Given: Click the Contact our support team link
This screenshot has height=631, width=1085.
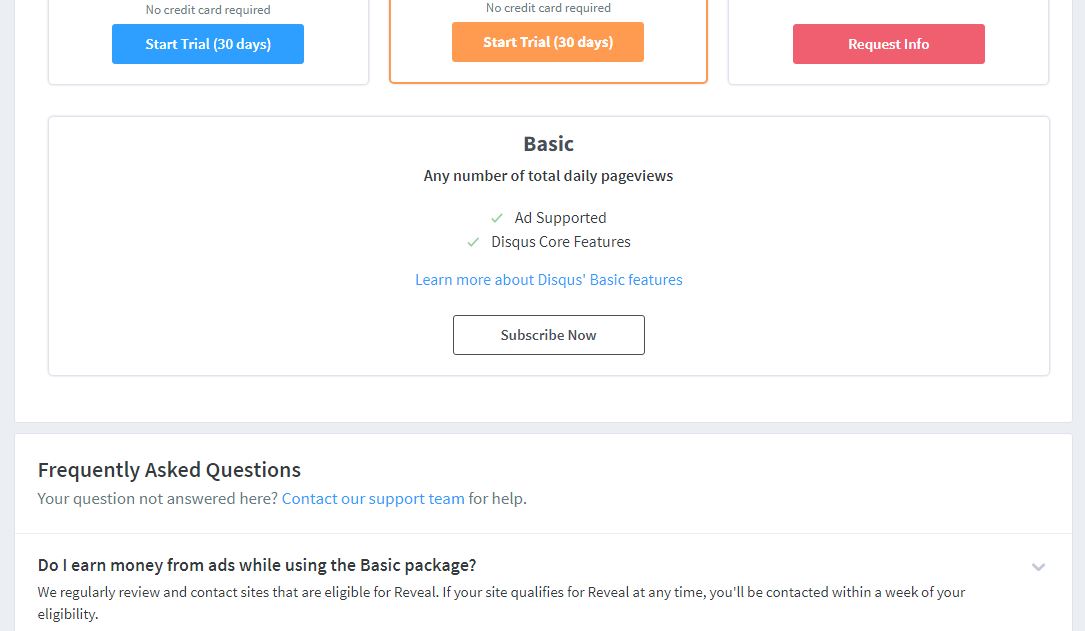Looking at the screenshot, I should pyautogui.click(x=373, y=498).
